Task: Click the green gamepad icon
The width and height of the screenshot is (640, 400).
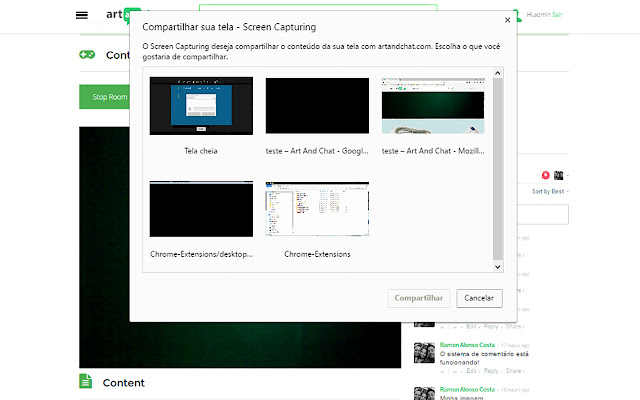Action: click(87, 54)
